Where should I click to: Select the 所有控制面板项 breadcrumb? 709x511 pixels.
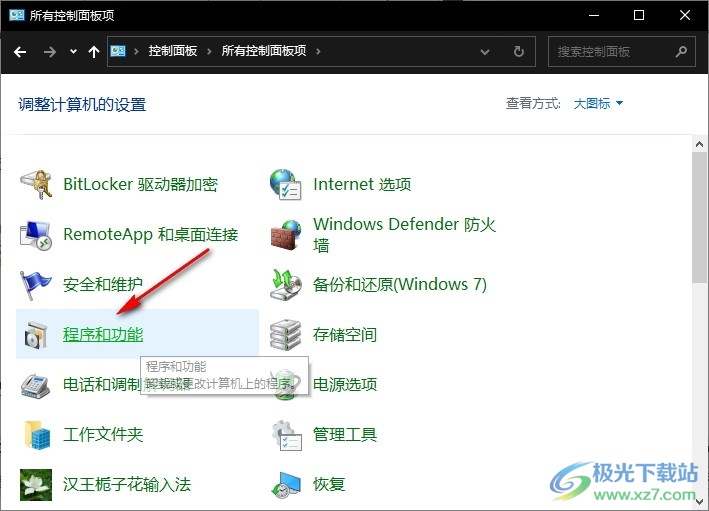click(264, 51)
